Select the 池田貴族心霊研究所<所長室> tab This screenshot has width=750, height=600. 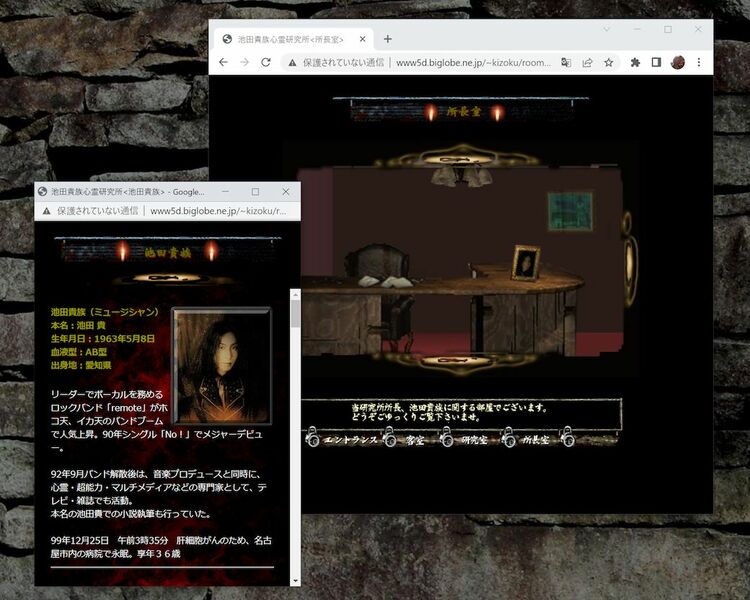tap(294, 39)
